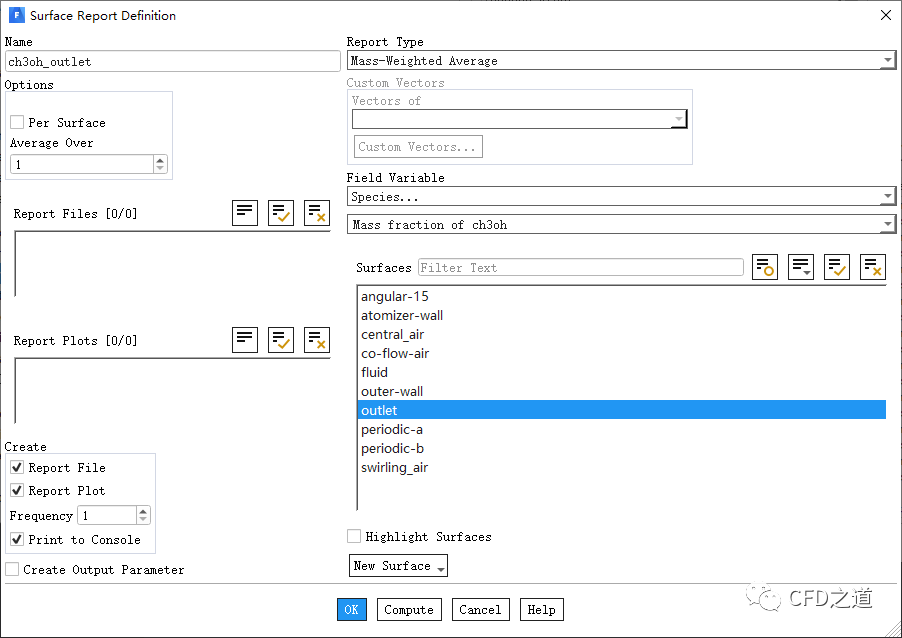
Task: Click select-all icon for Report Plots
Action: tap(281, 340)
